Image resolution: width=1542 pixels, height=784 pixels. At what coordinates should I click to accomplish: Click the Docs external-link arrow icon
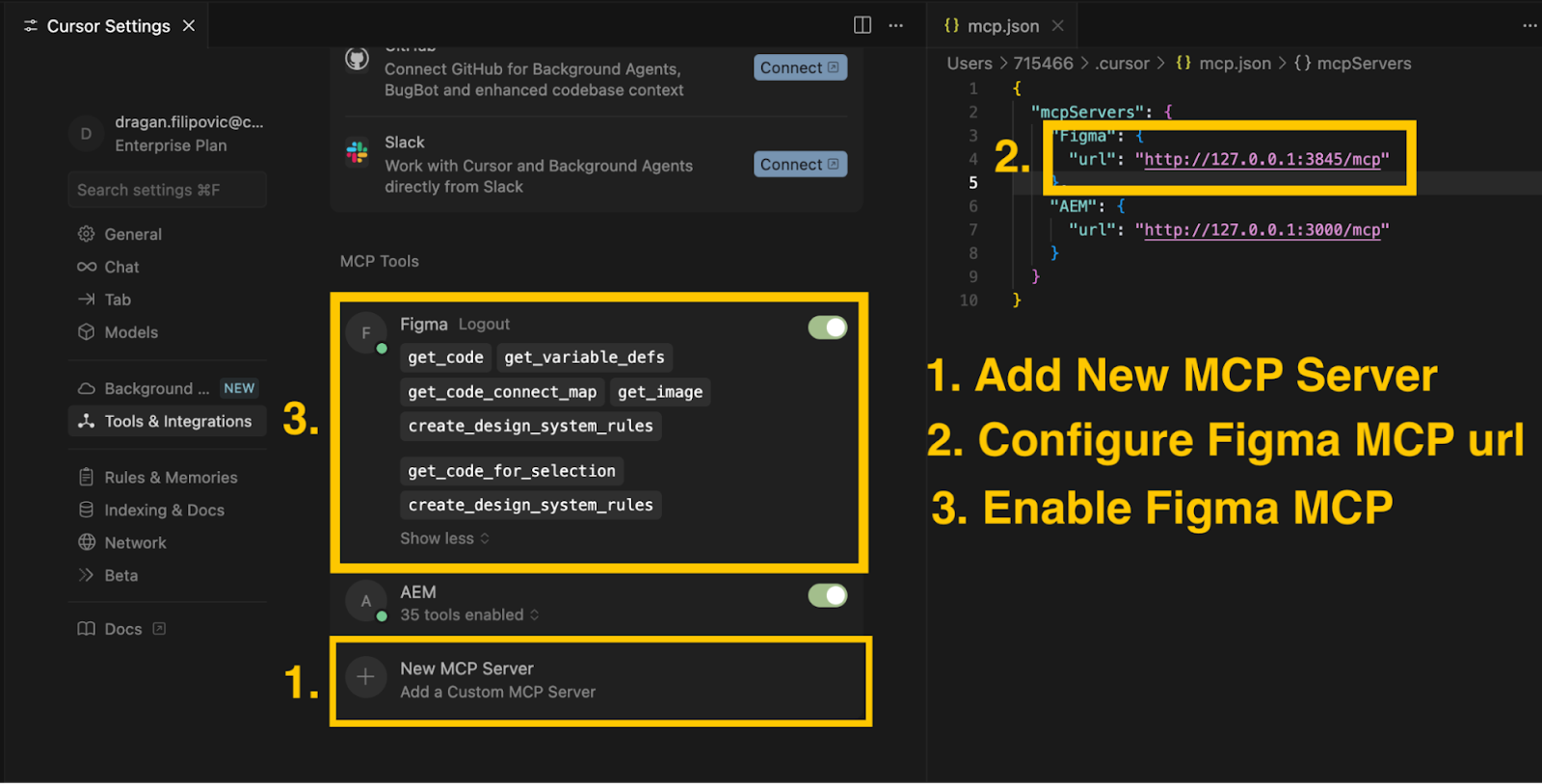coord(160,628)
